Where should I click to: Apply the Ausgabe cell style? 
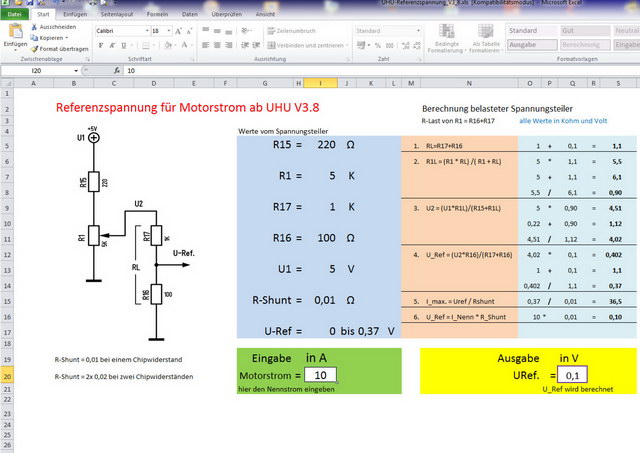pyautogui.click(x=529, y=44)
